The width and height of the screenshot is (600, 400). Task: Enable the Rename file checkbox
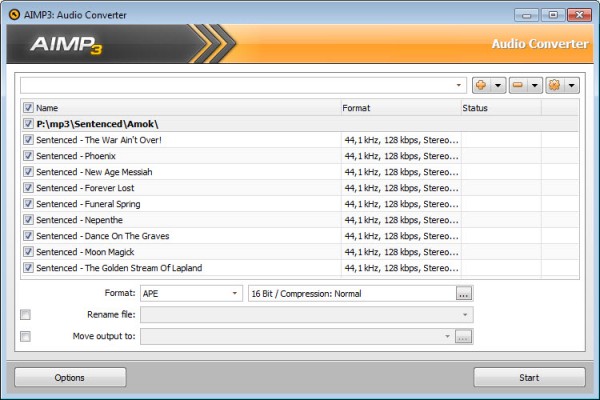coord(25,315)
